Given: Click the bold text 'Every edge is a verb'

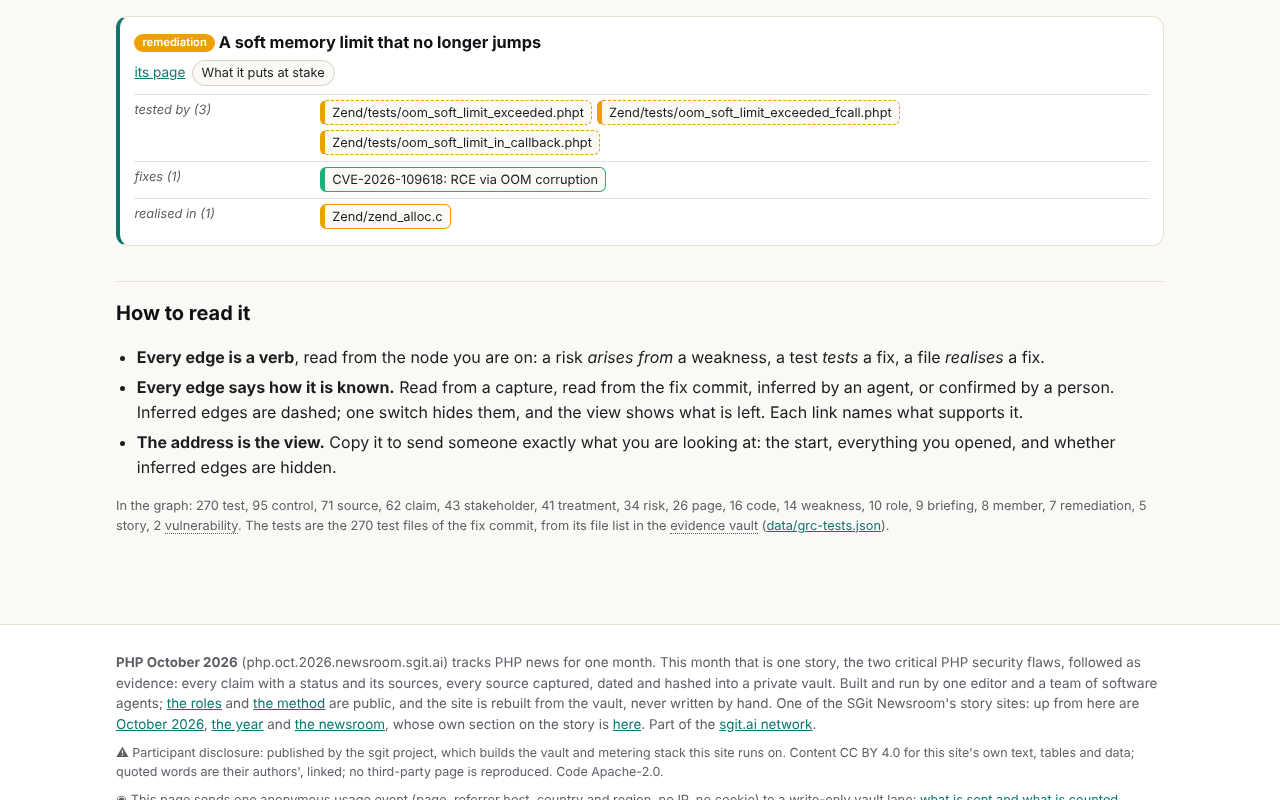Looking at the screenshot, I should (216, 358).
